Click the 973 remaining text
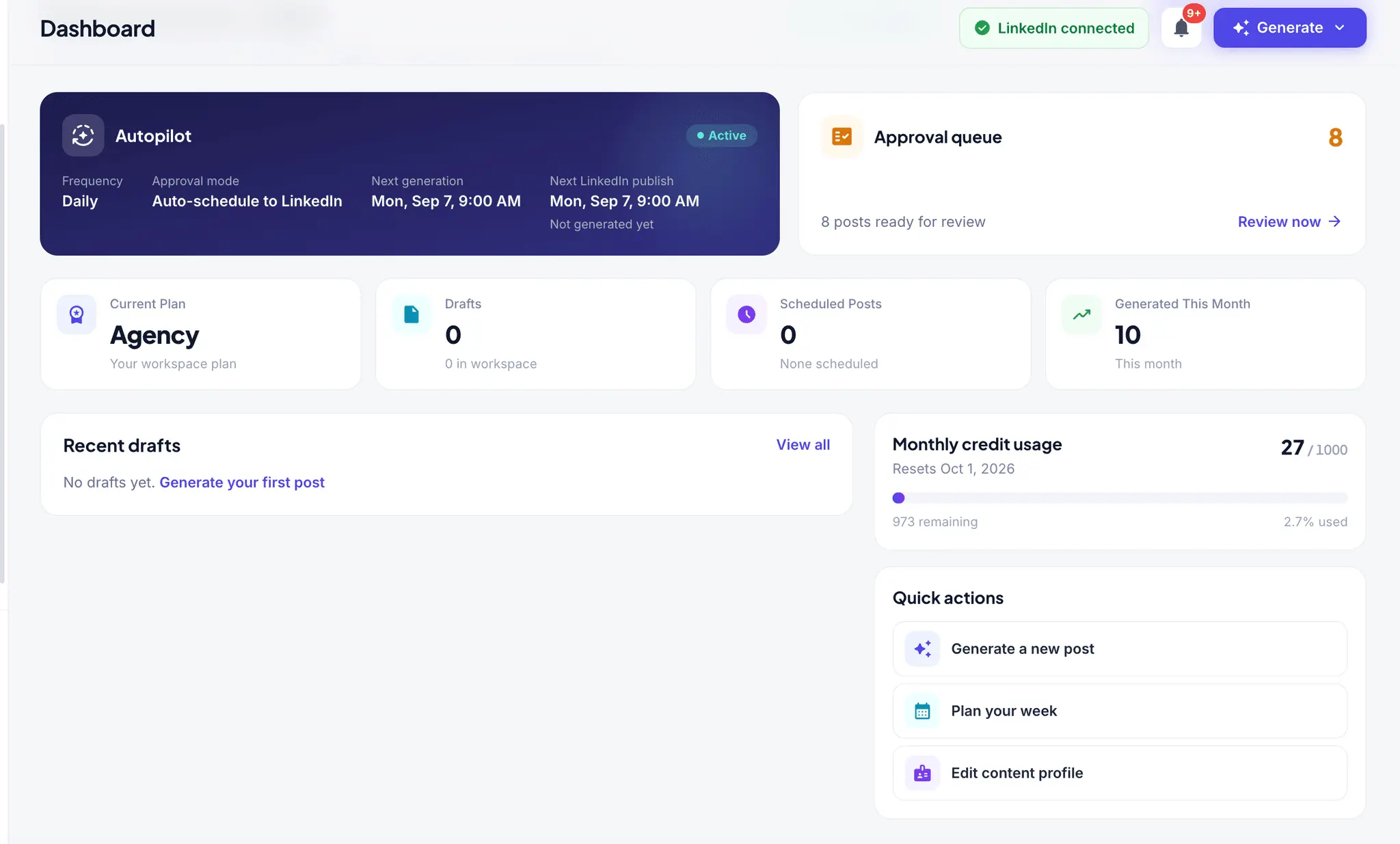Screen dimensions: 1400x844 (x=934, y=521)
